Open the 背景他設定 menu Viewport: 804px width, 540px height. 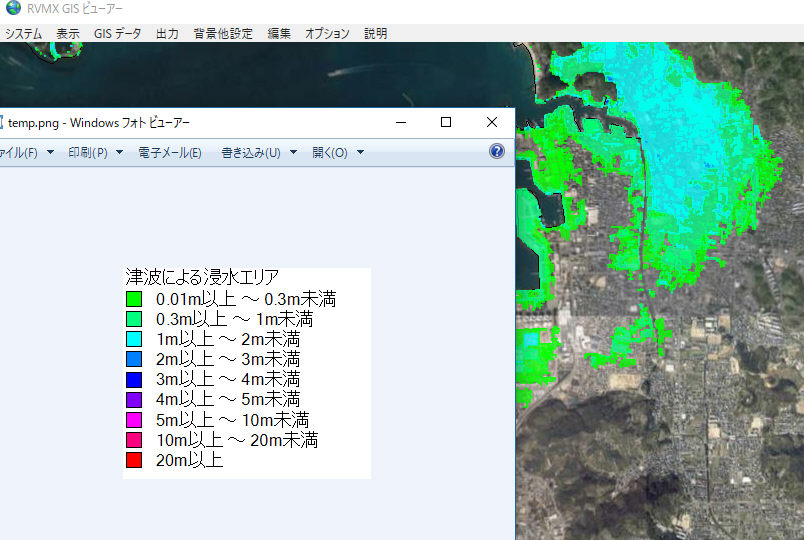point(223,33)
